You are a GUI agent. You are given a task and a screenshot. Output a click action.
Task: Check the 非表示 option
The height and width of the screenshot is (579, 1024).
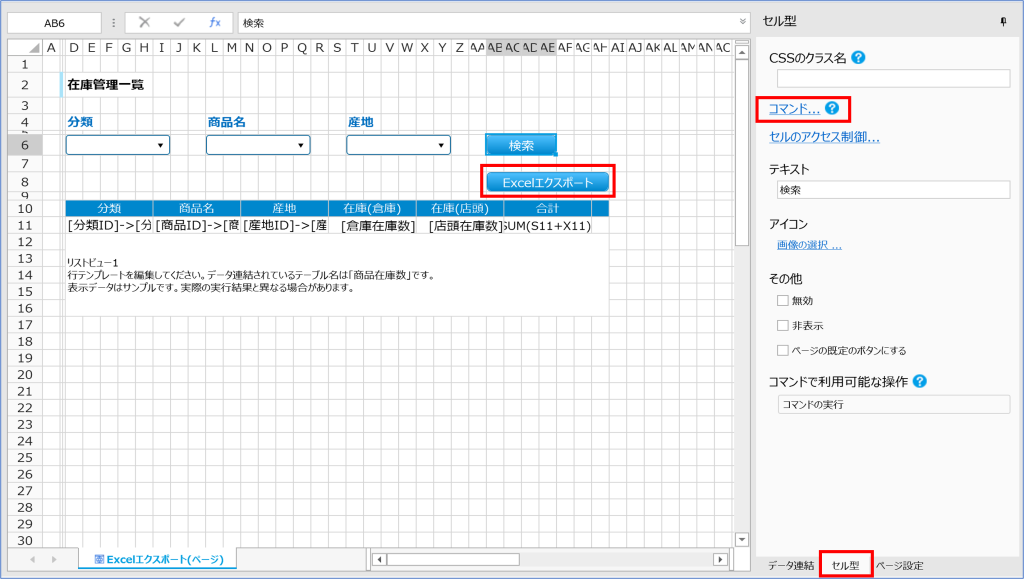[x=783, y=326]
